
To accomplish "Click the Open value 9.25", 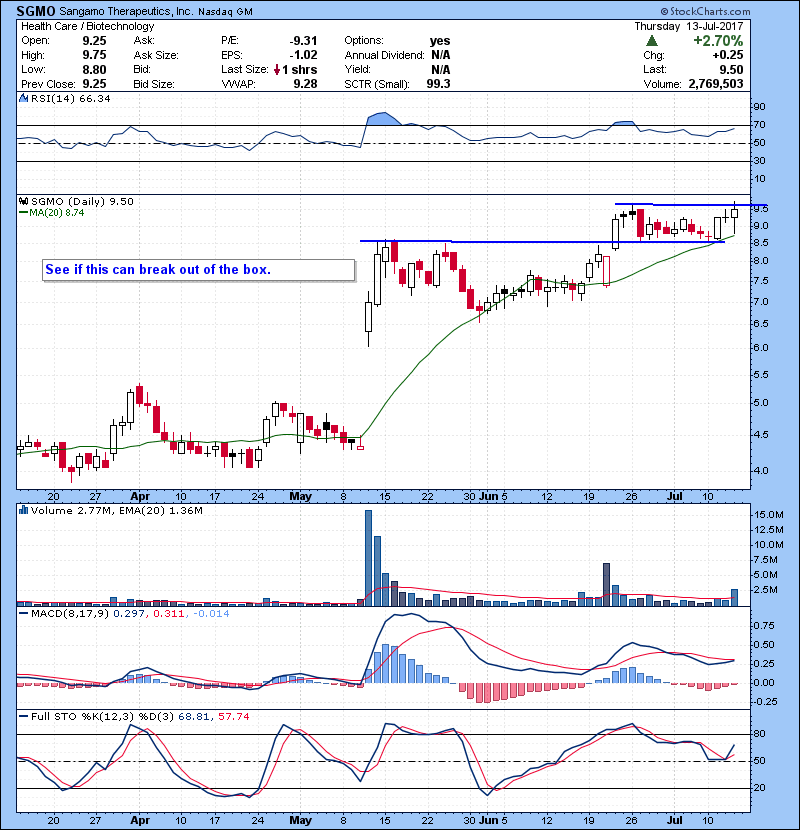I will coord(94,41).
